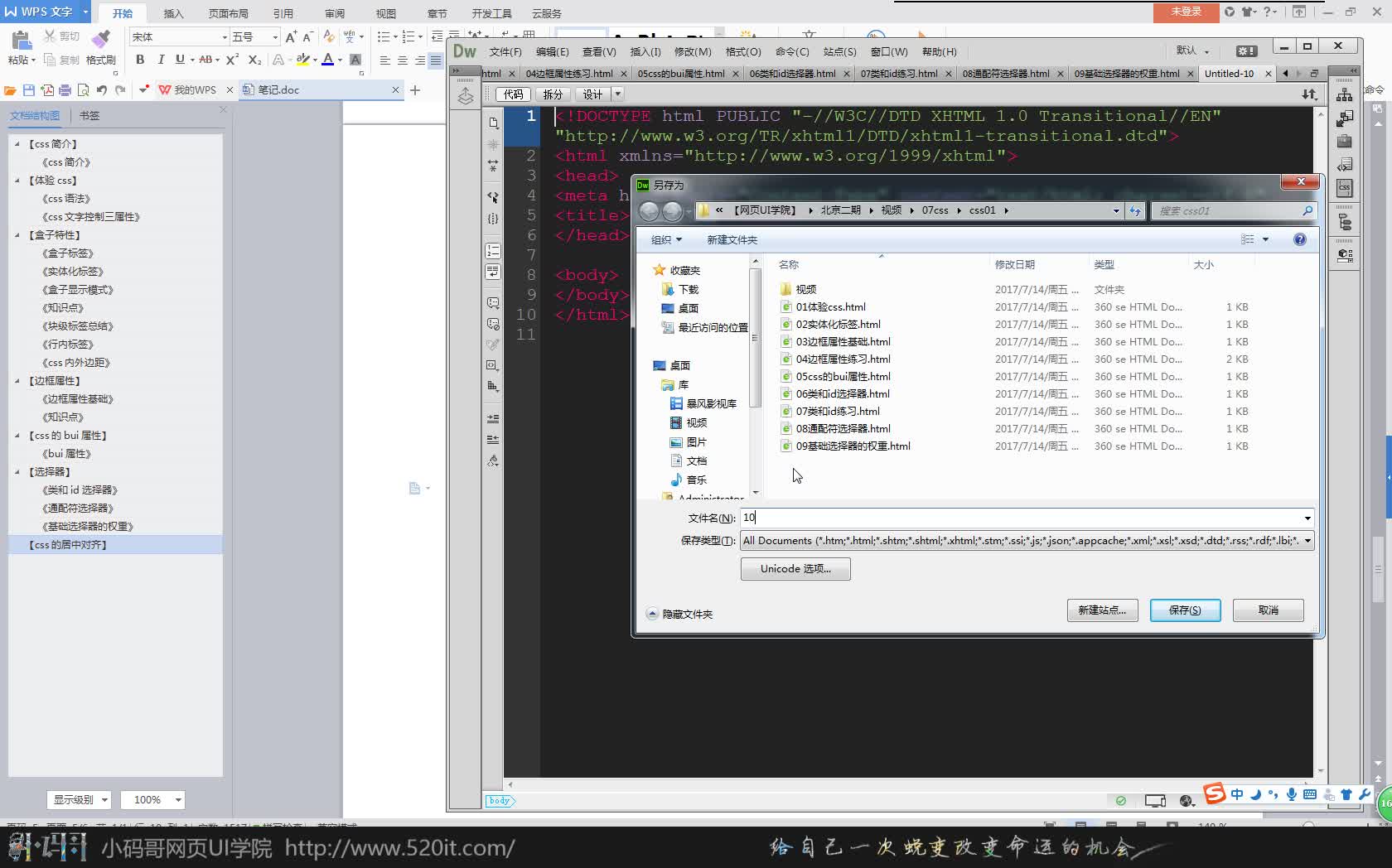Collapse the 【选择器】 tree node
This screenshot has width=1392, height=868.
click(x=17, y=472)
